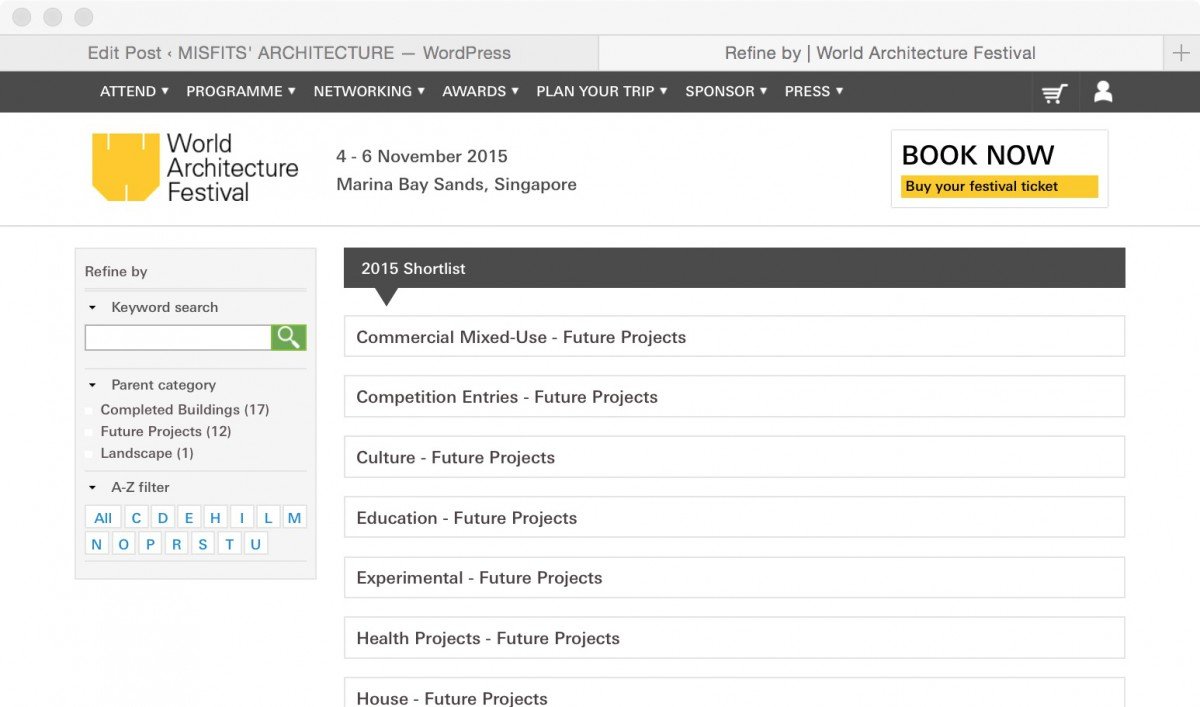Open the NETWORKING dropdown menu

point(369,91)
